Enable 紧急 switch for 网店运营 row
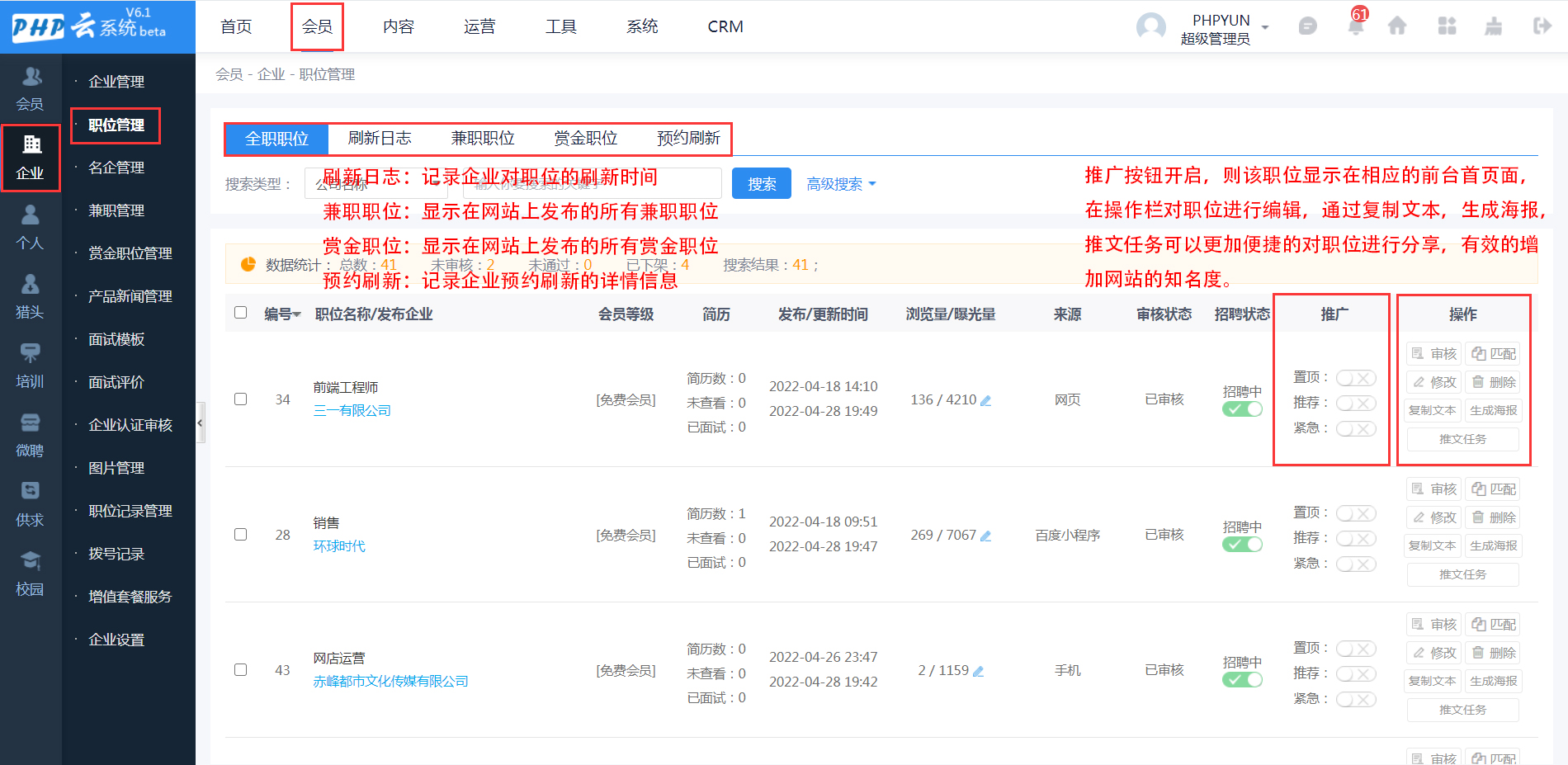 click(x=1356, y=699)
